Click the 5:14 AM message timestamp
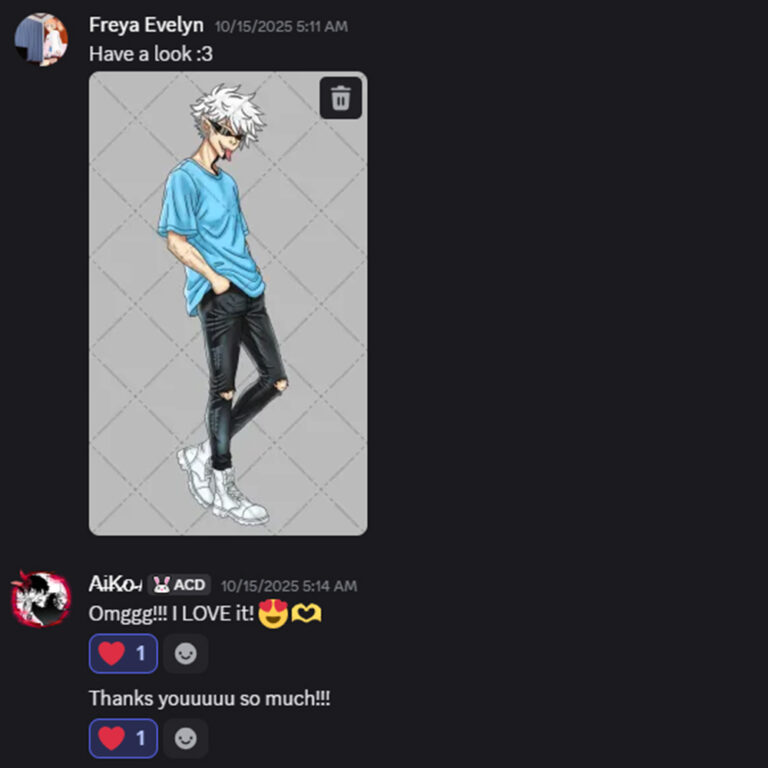 [288, 586]
